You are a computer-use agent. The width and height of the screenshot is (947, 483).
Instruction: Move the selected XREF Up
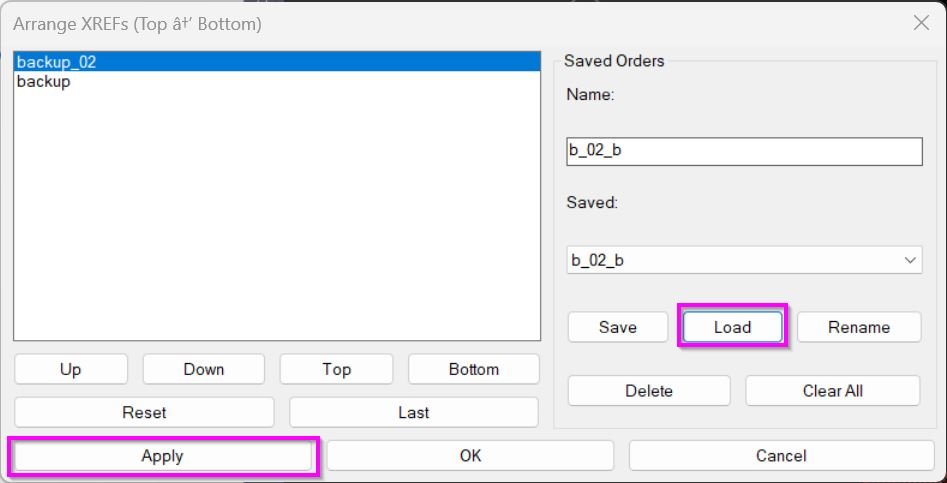(70, 369)
